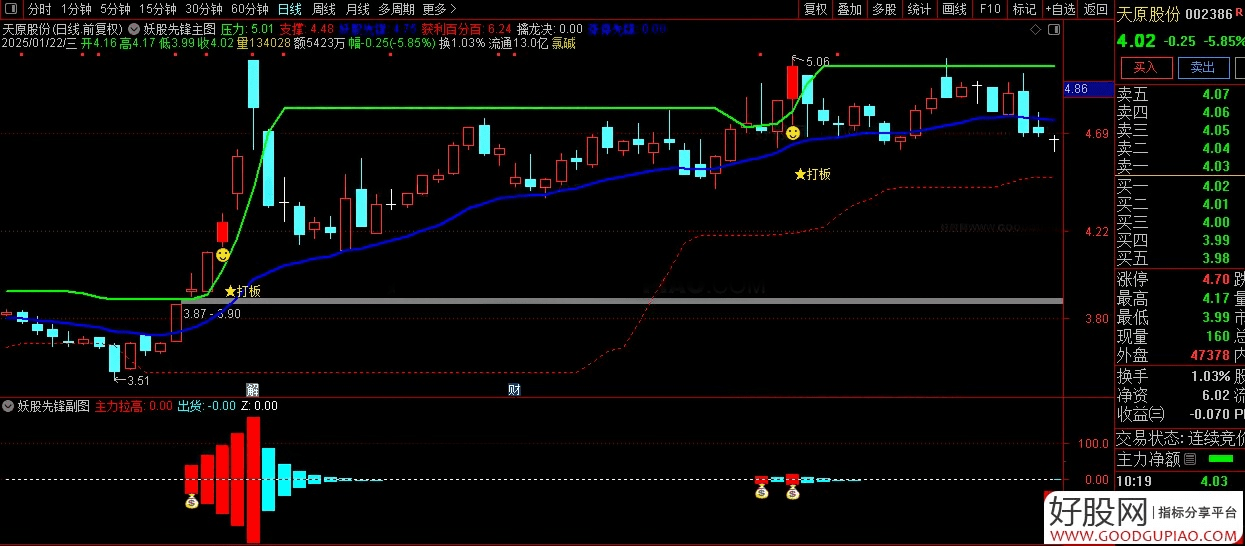Select the 30分钟 period tab

pyautogui.click(x=203, y=9)
